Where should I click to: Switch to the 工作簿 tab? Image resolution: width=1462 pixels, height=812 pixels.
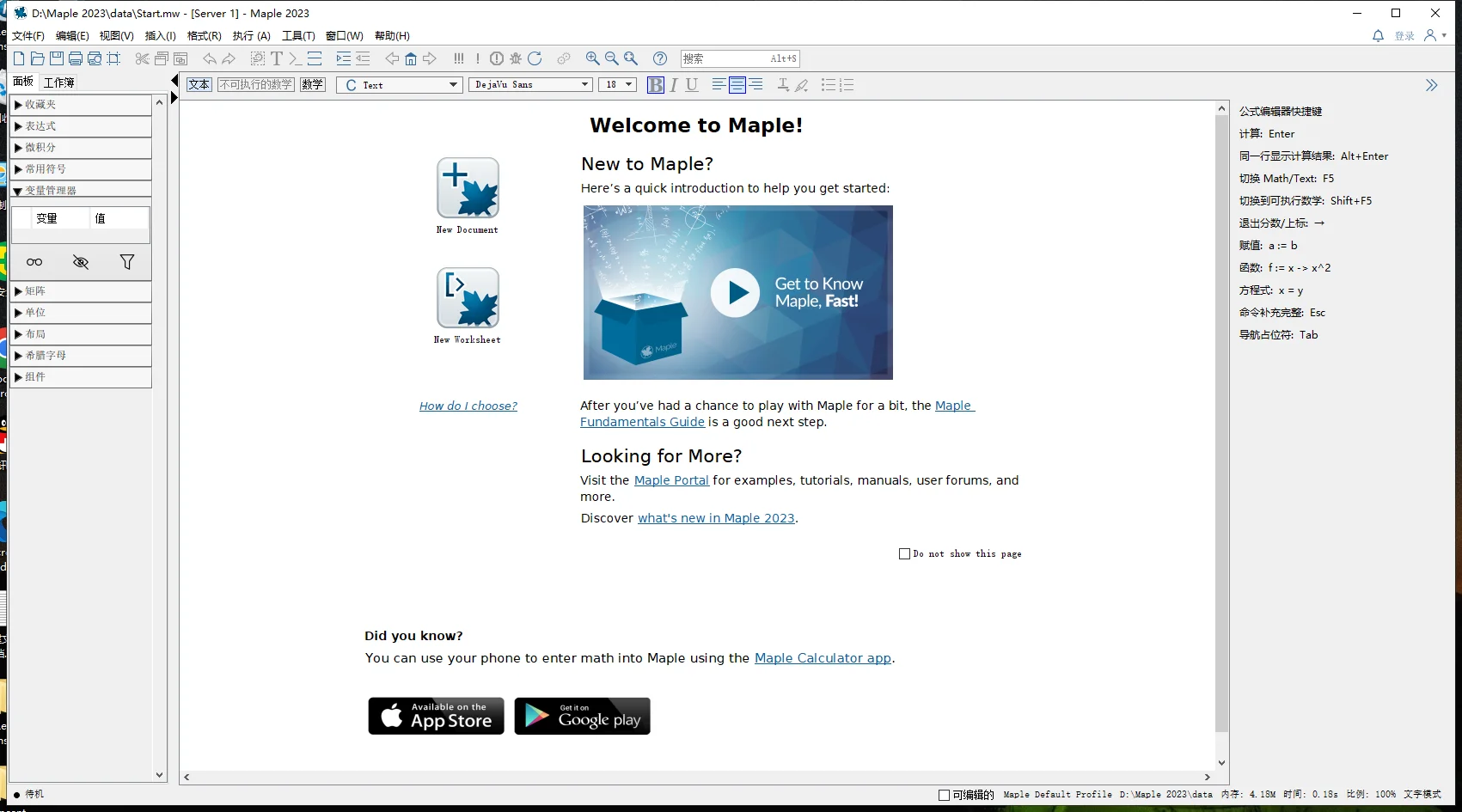[x=59, y=82]
